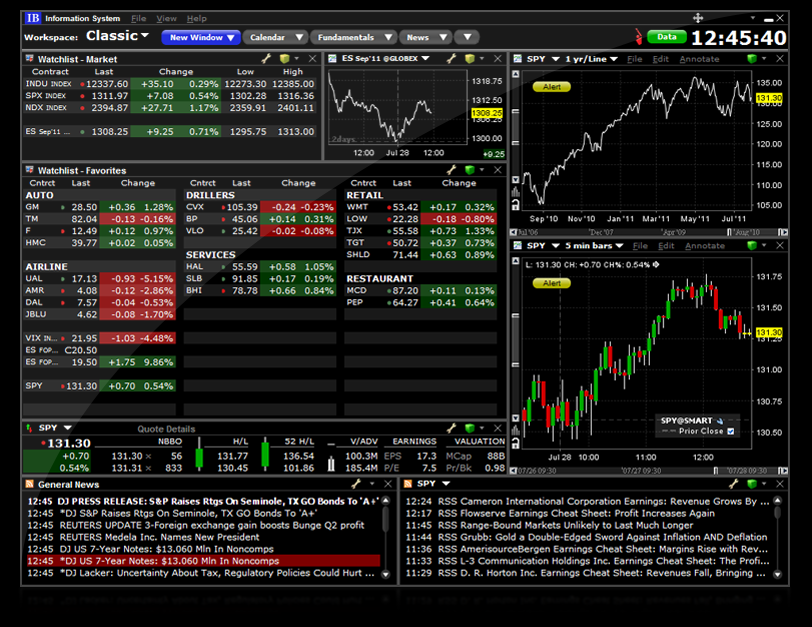
Task: Toggle the lock icon on SPY 1 yr chart
Action: (x=515, y=206)
